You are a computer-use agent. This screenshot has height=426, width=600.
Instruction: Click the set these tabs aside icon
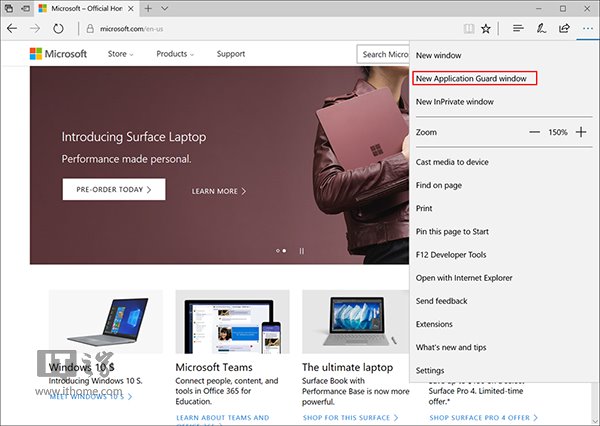26,8
